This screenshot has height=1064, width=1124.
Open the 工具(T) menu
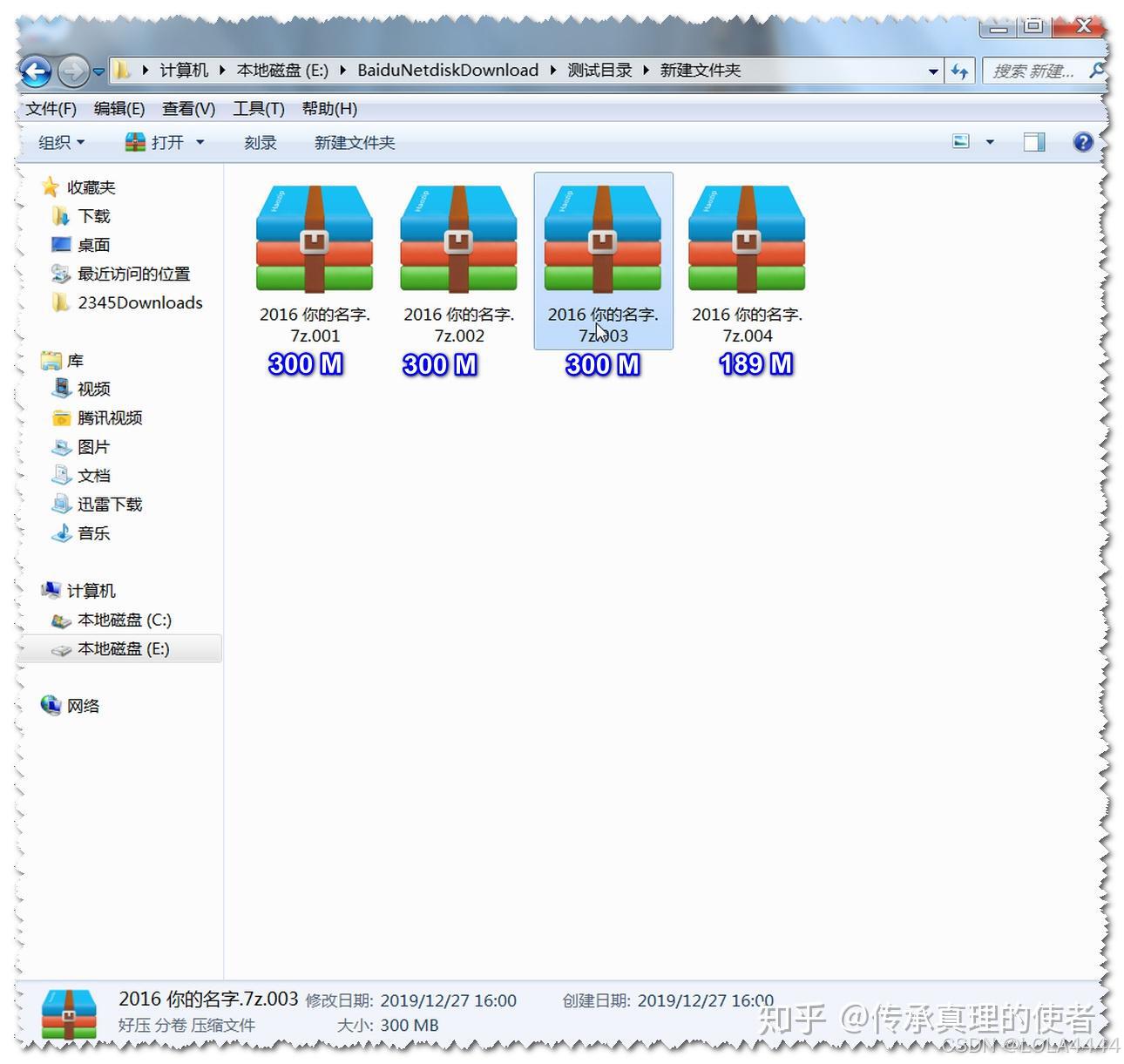[259, 109]
